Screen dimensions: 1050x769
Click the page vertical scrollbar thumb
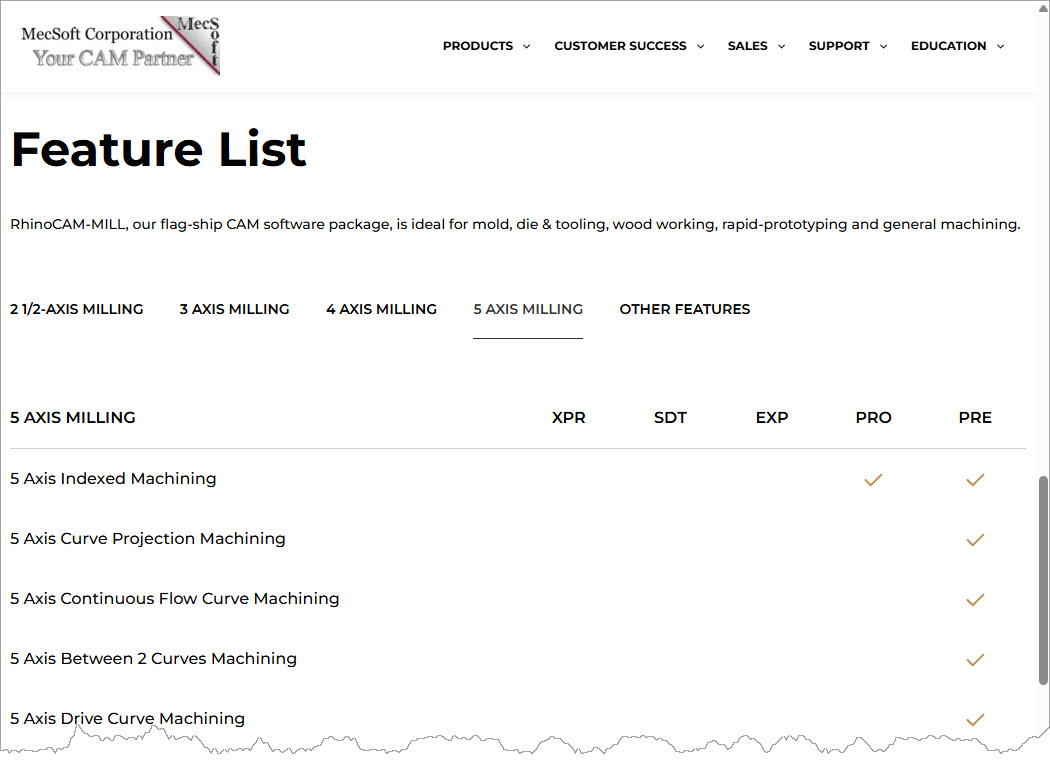point(1043,580)
